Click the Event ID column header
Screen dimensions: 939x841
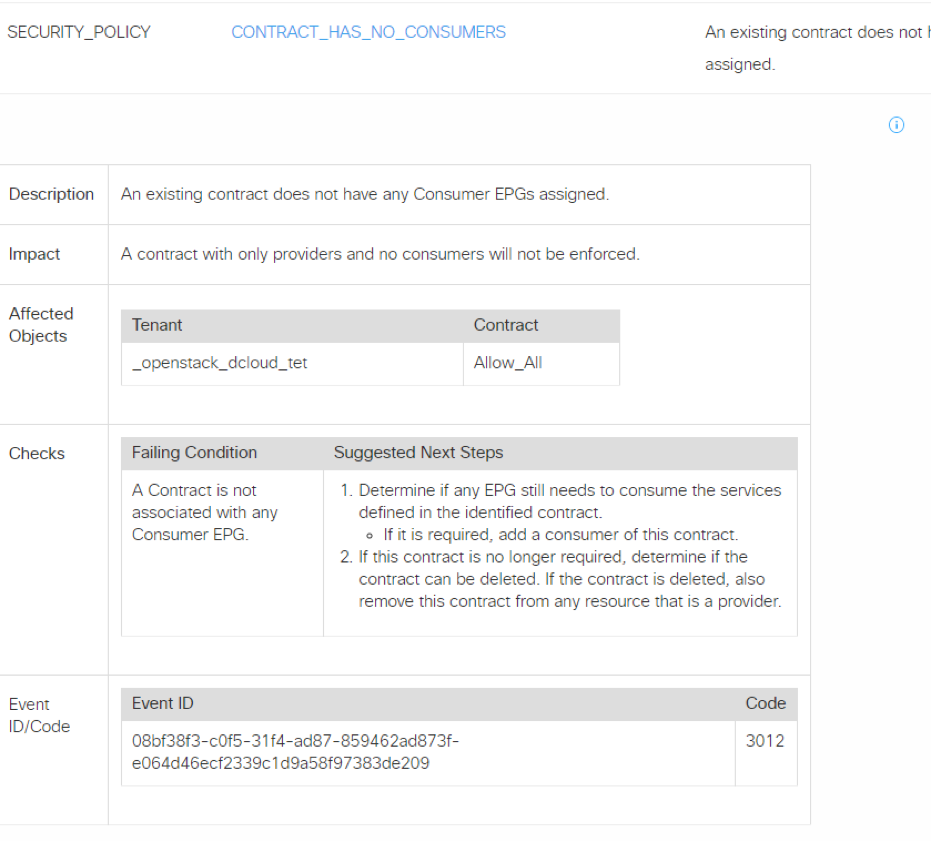[163, 703]
